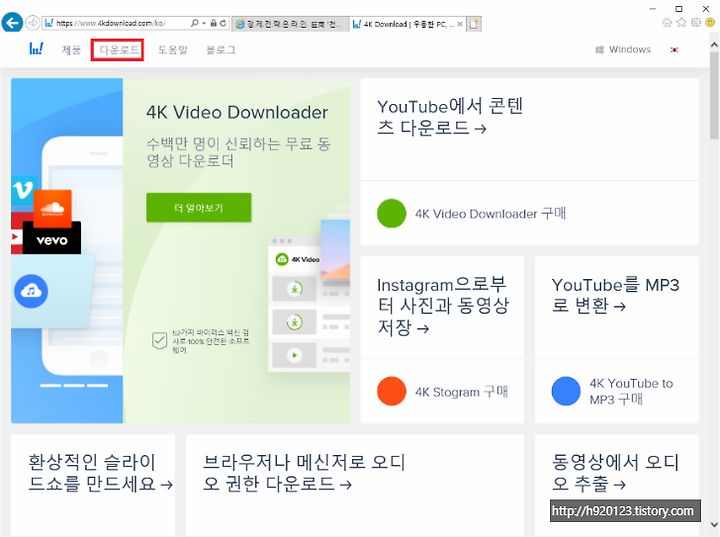Click the orange 4K Stogram circle icon
720x537 pixels.
pos(392,391)
